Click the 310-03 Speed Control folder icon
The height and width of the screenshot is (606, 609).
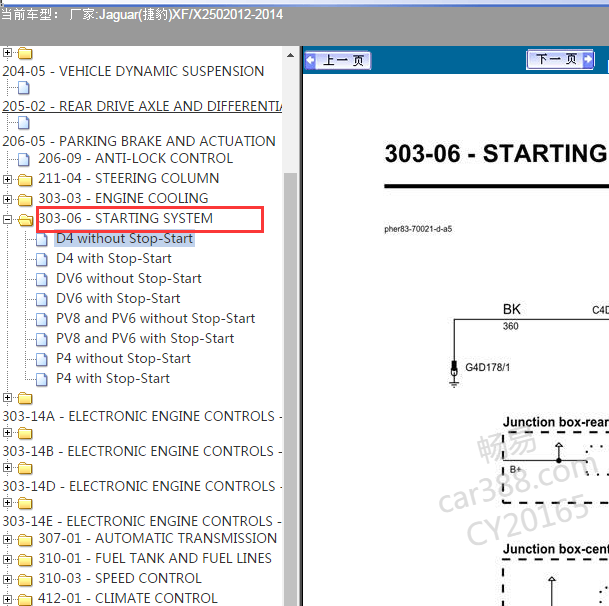[25, 579]
